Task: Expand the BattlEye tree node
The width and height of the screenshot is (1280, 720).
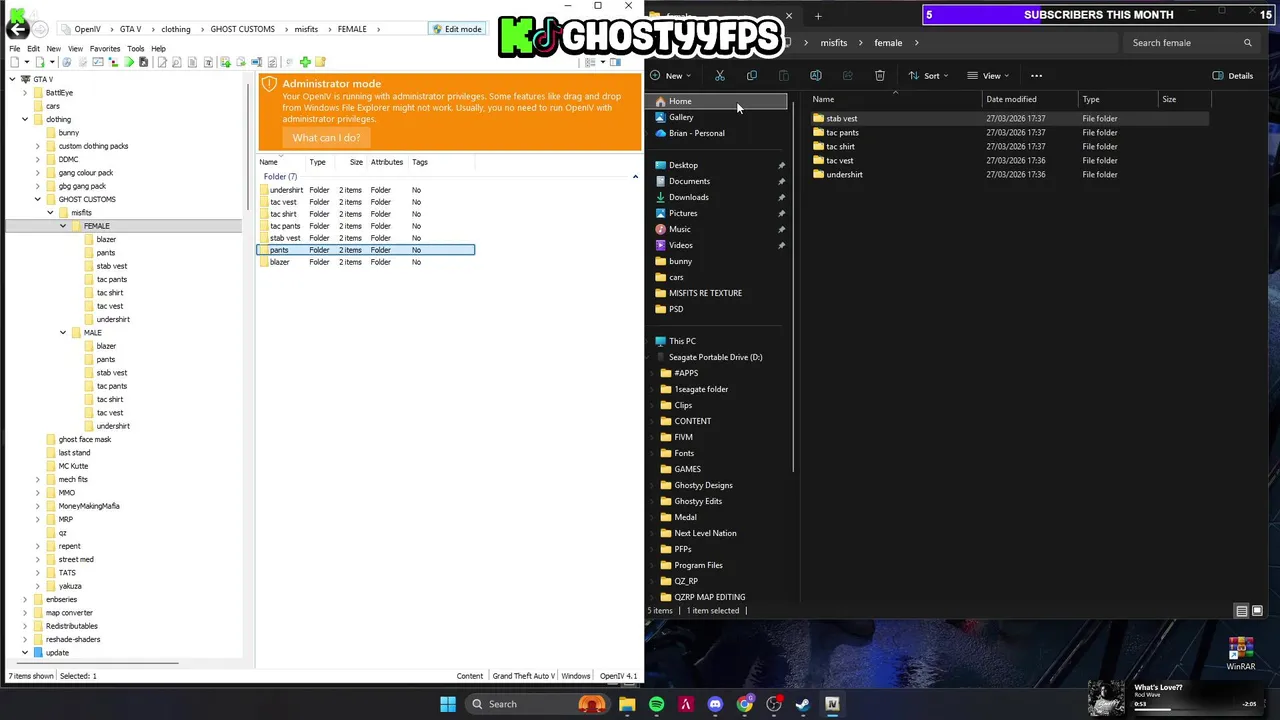Action: point(25,92)
